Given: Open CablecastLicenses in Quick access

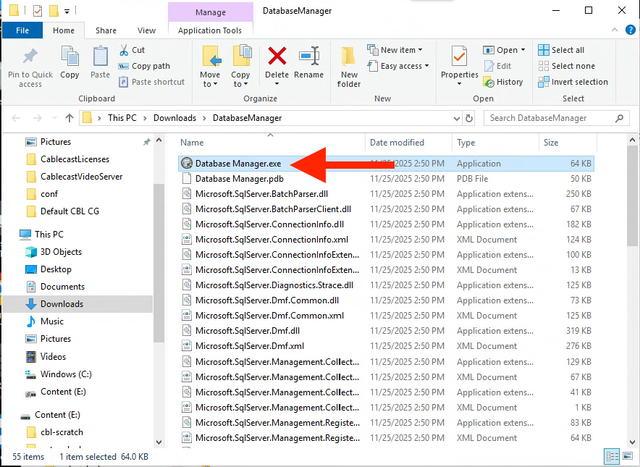Looking at the screenshot, I should point(75,159).
